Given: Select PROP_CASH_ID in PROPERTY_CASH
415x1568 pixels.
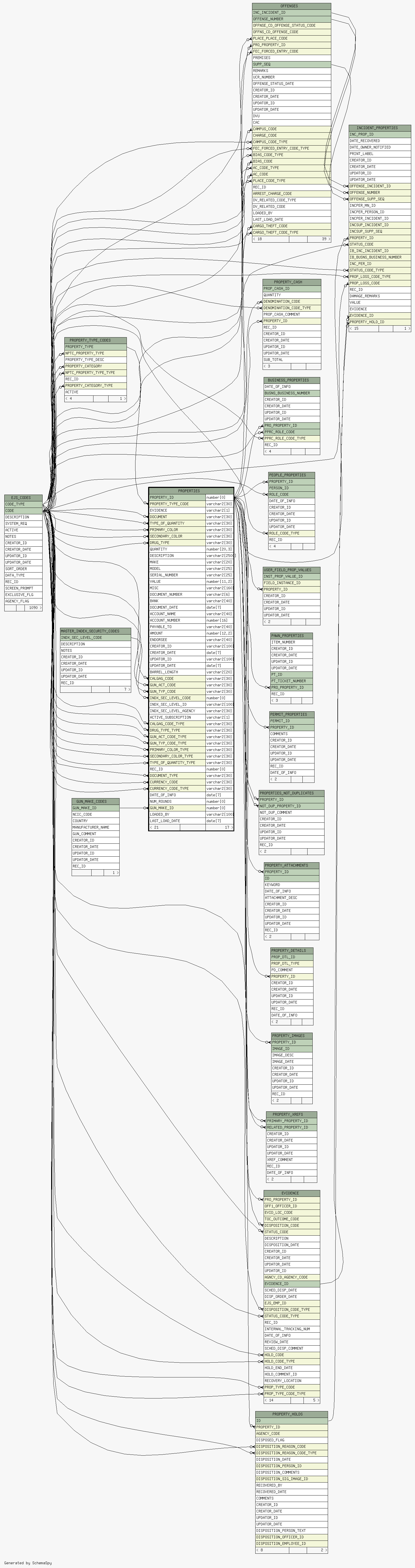Looking at the screenshot, I should (291, 288).
